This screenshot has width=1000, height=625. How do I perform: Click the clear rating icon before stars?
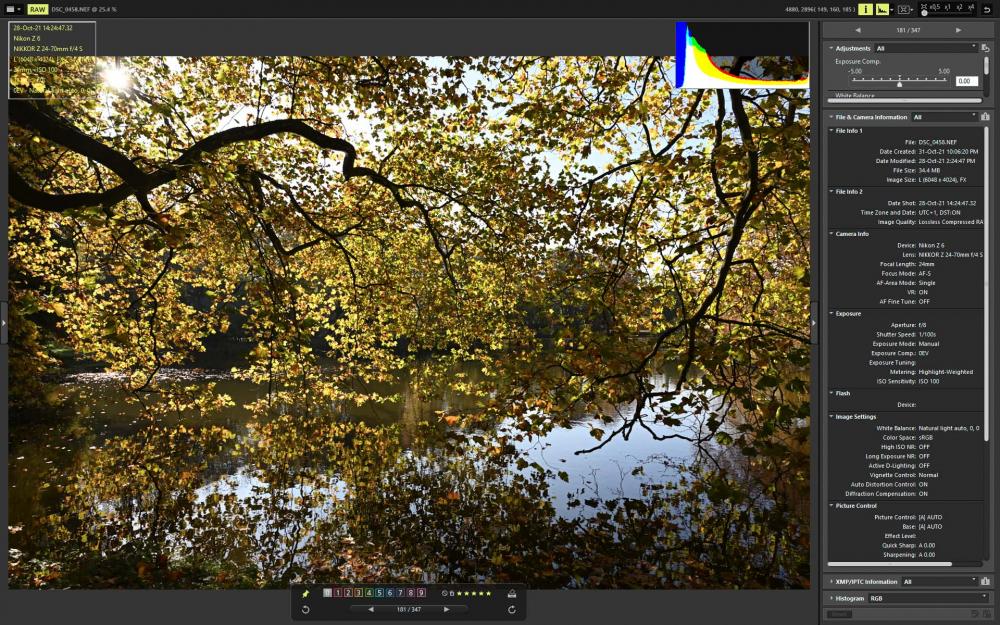pyautogui.click(x=445, y=593)
